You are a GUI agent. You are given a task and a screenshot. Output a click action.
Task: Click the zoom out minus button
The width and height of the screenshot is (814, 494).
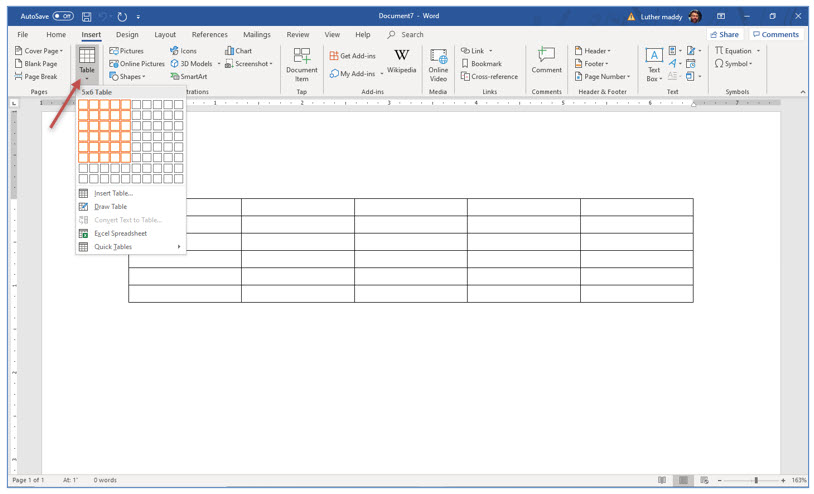720,481
